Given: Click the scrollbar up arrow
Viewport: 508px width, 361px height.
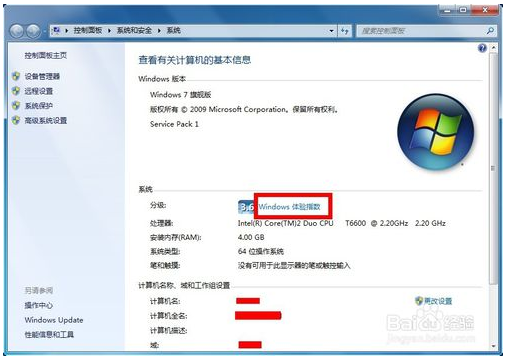Looking at the screenshot, I should pos(493,48).
